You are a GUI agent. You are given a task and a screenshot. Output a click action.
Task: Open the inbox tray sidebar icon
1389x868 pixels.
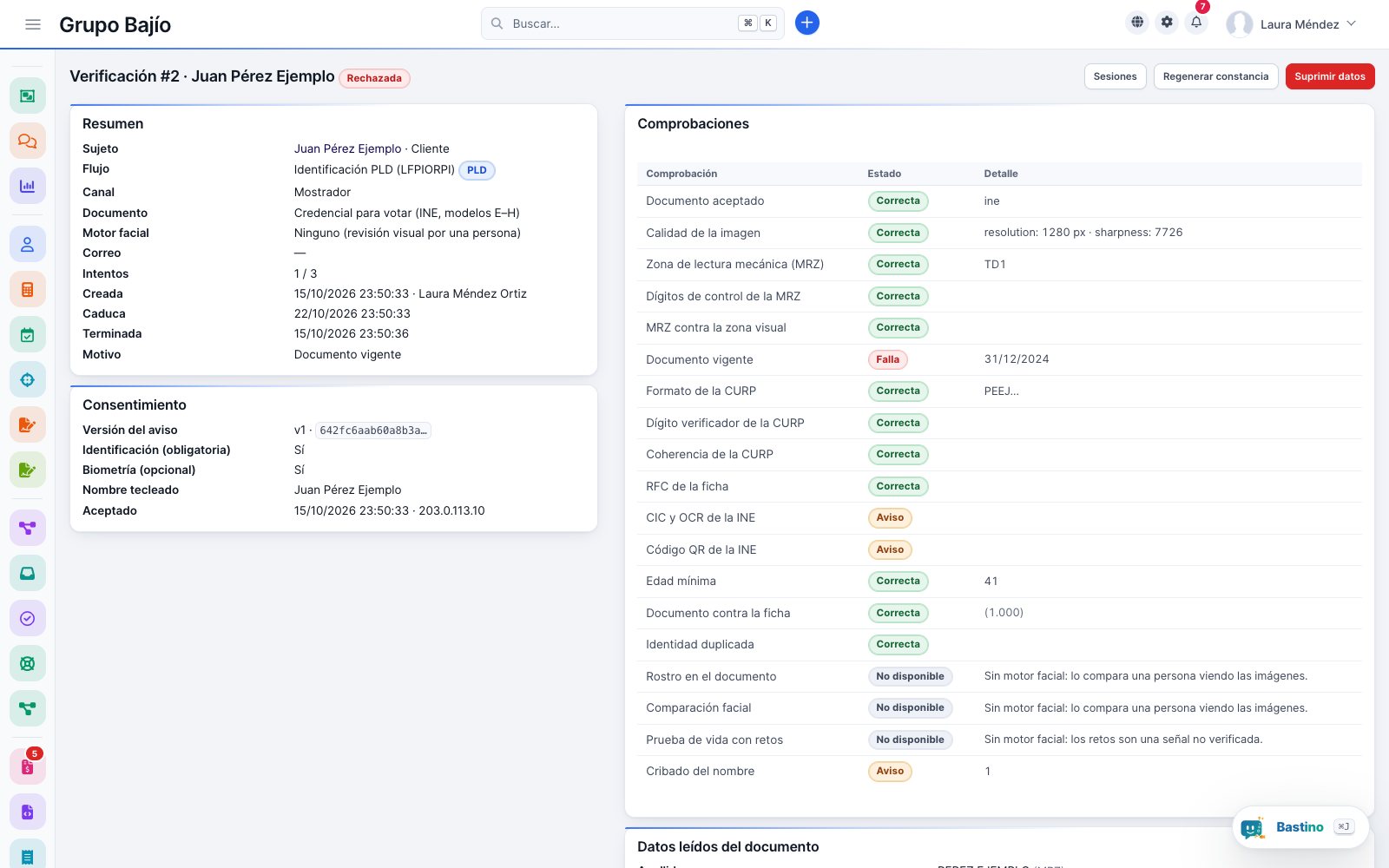coord(28,574)
